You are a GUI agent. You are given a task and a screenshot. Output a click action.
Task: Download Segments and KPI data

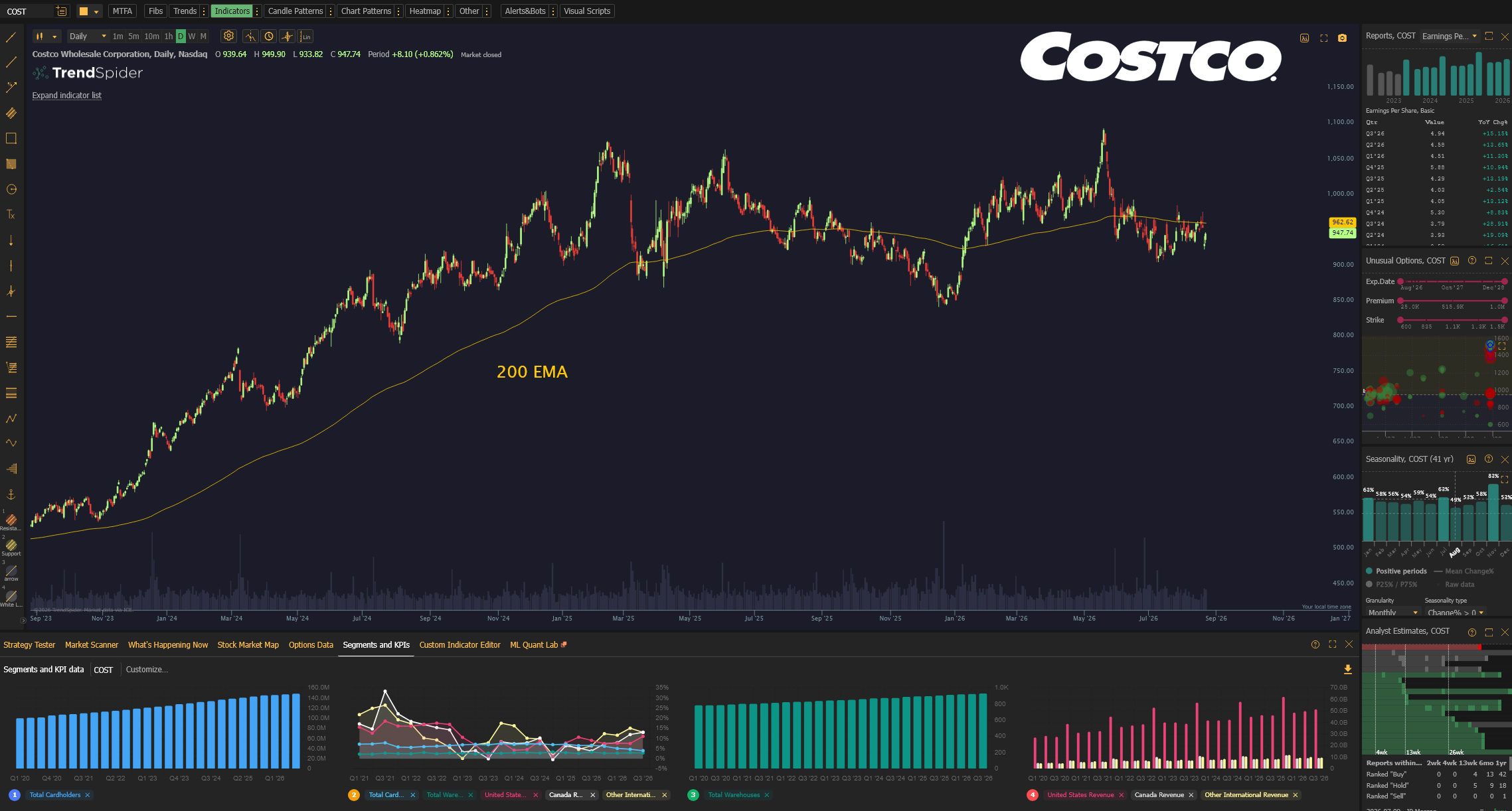[1348, 670]
